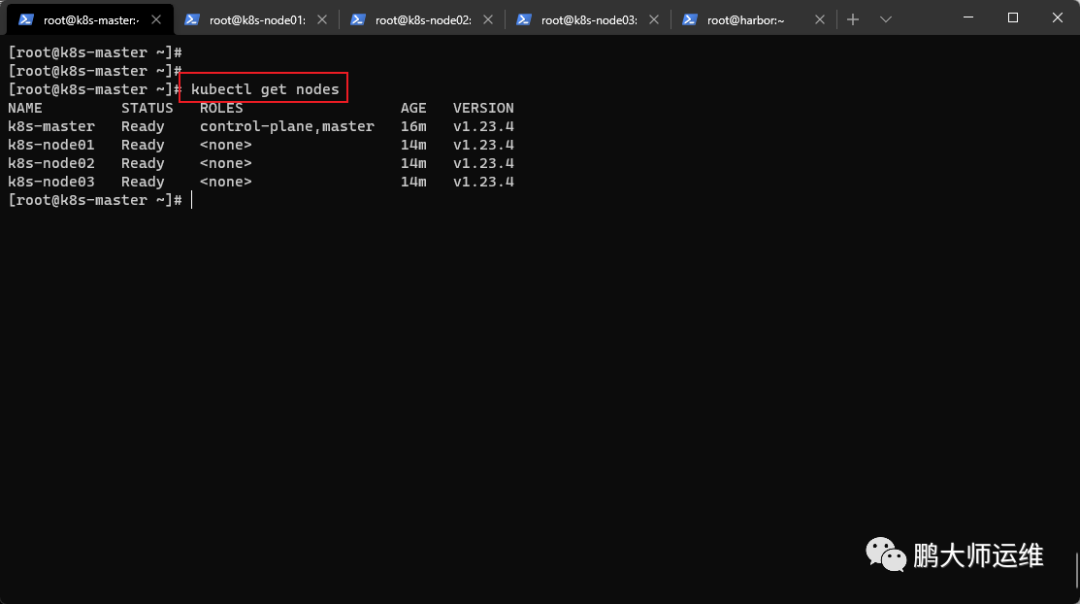Open a new terminal tab with plus
Viewport: 1080px width, 604px height.
(x=853, y=20)
